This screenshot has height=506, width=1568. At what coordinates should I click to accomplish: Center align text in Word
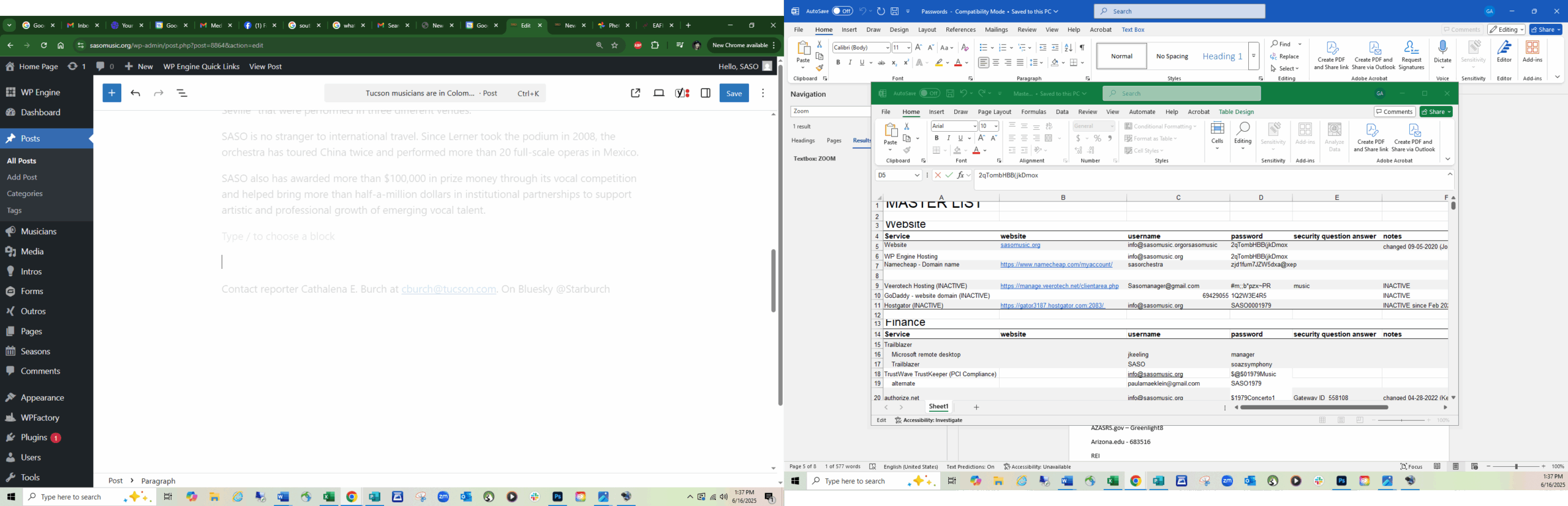(x=996, y=62)
